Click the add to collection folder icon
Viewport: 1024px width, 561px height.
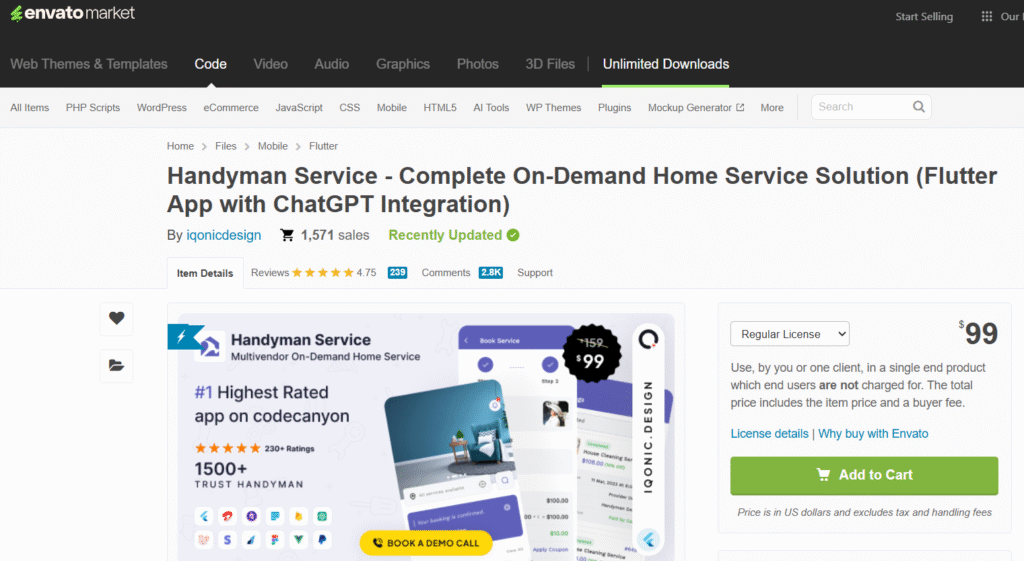116,366
